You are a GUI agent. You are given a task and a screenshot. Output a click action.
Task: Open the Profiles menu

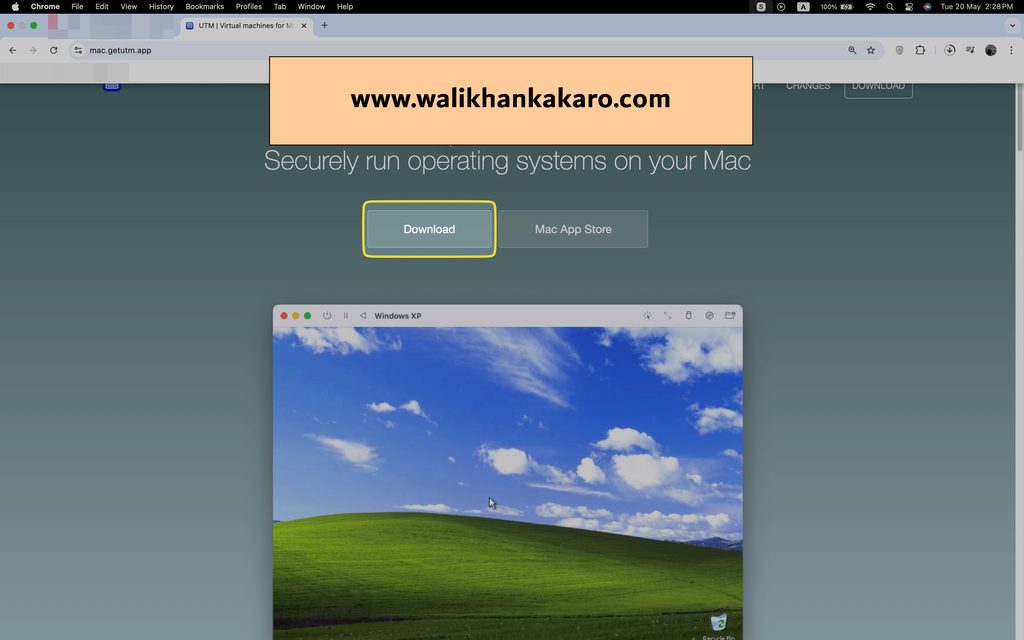point(249,7)
